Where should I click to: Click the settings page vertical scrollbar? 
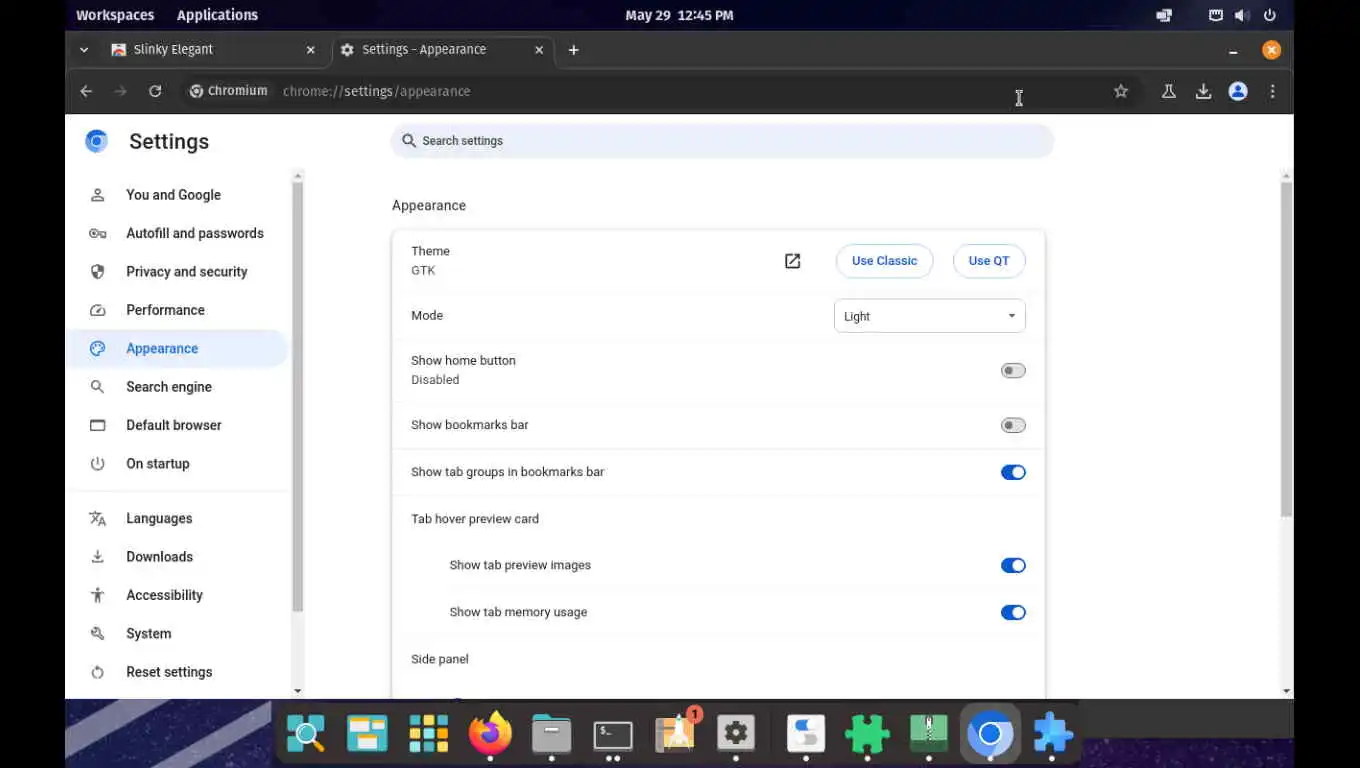1286,349
